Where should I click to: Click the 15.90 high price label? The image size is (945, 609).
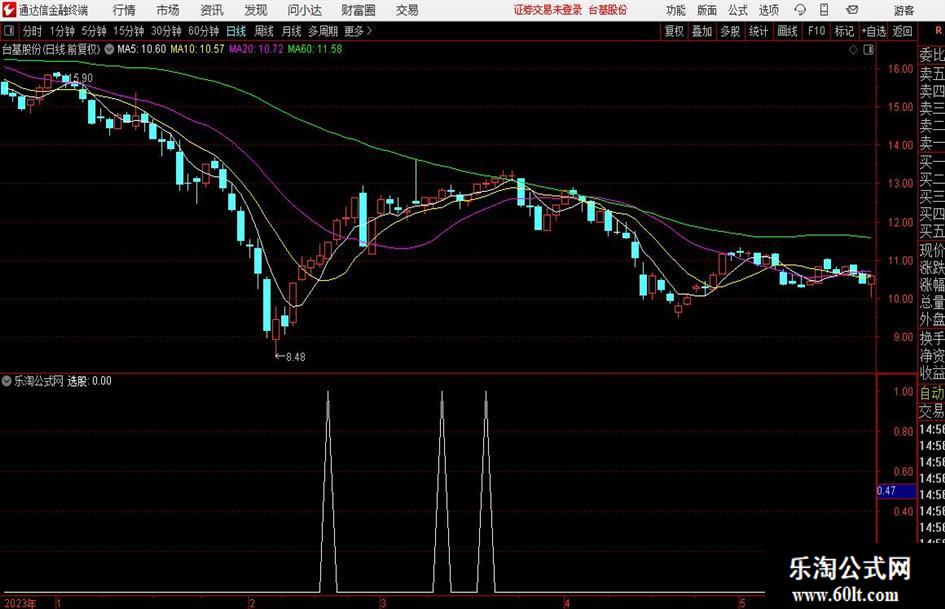[x=81, y=78]
